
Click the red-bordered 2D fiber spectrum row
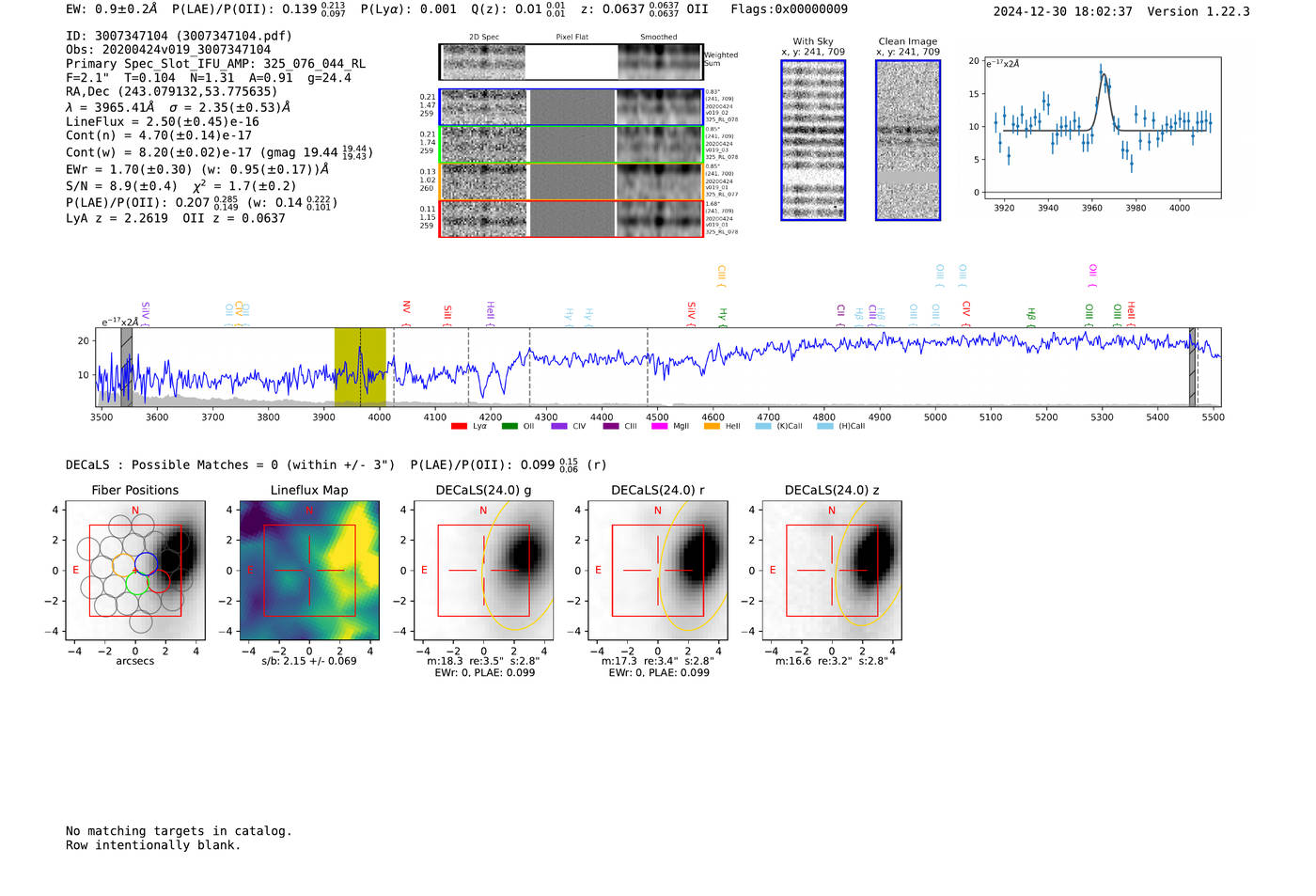[571, 219]
